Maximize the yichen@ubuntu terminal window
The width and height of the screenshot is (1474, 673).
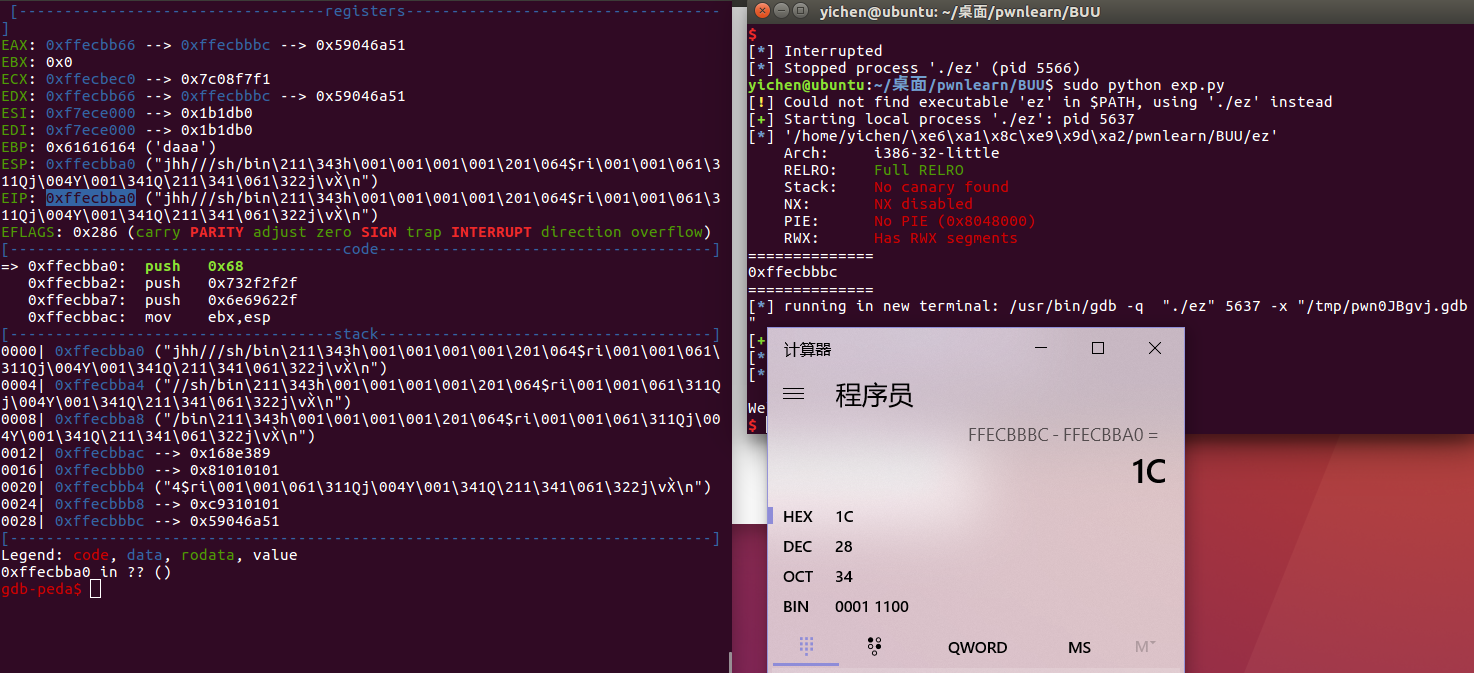tap(800, 11)
